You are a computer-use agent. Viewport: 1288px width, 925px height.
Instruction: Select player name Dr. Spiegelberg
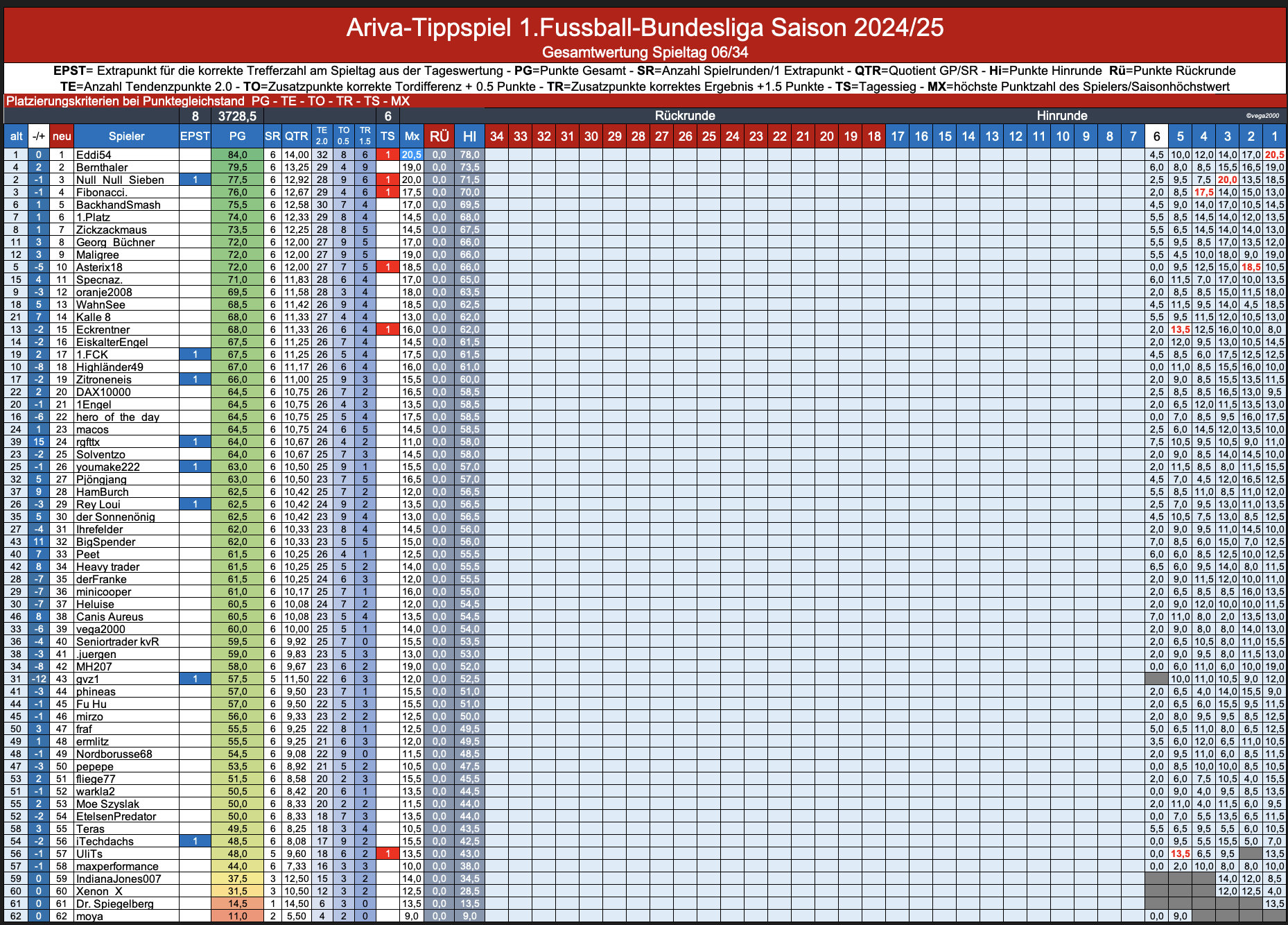click(x=114, y=904)
